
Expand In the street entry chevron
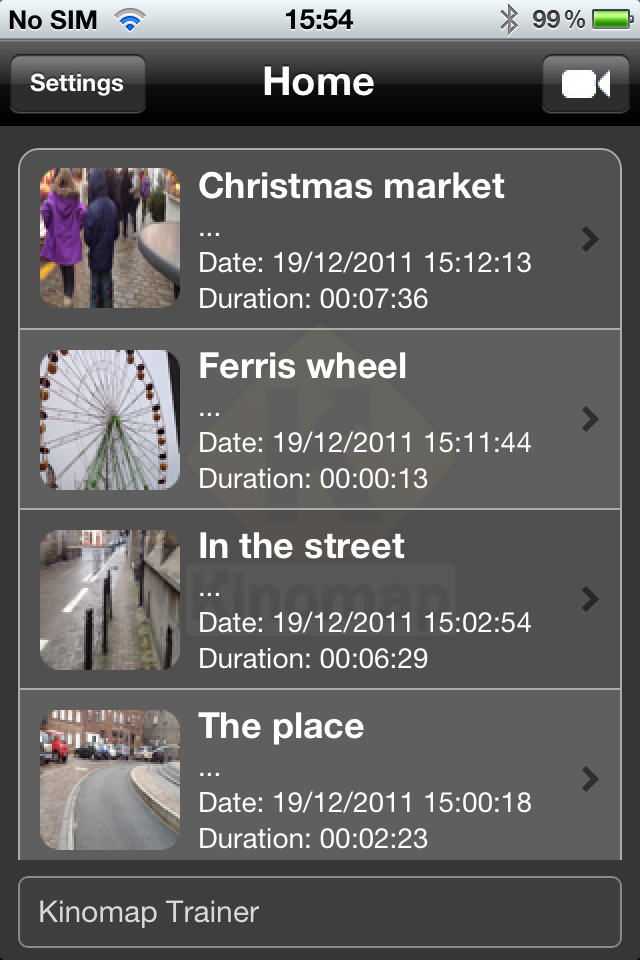coord(590,598)
